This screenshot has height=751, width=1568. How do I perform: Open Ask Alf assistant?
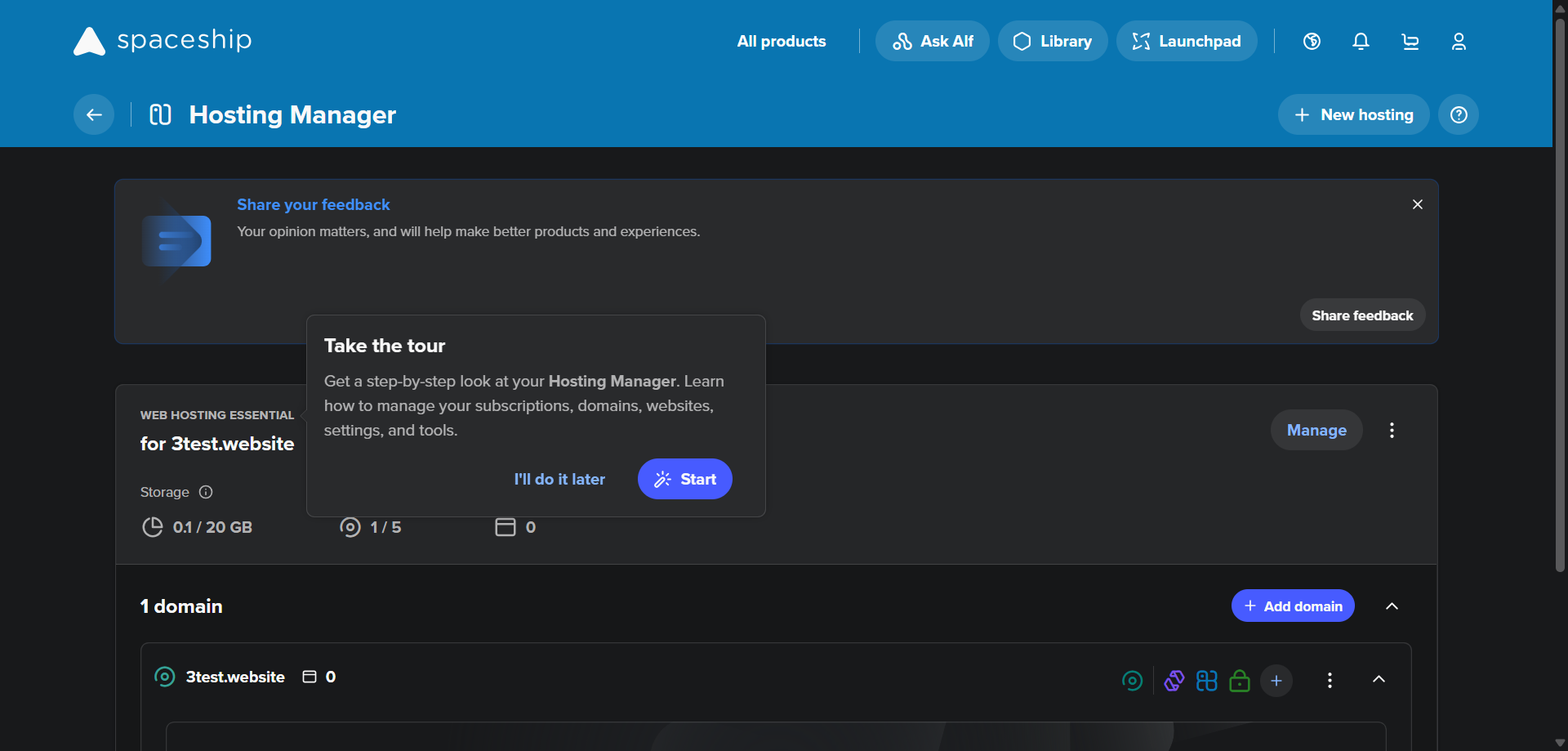(x=932, y=41)
